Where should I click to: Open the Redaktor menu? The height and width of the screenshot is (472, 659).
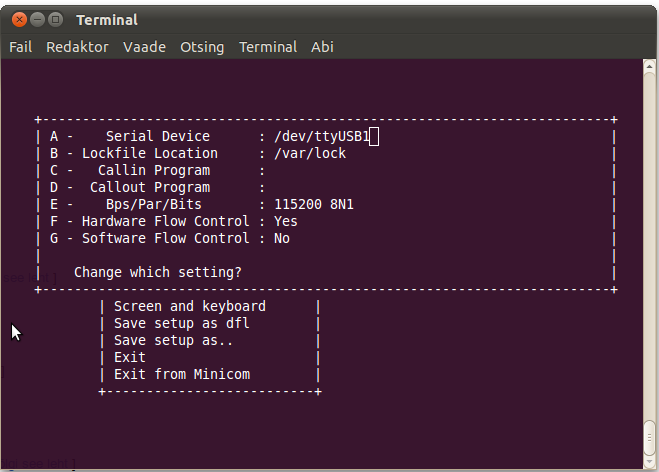click(77, 47)
